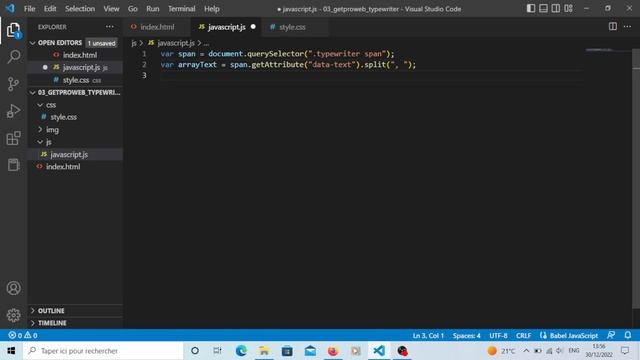Open the Accounts menu icon
The height and width of the screenshot is (360, 640).
[x=13, y=288]
